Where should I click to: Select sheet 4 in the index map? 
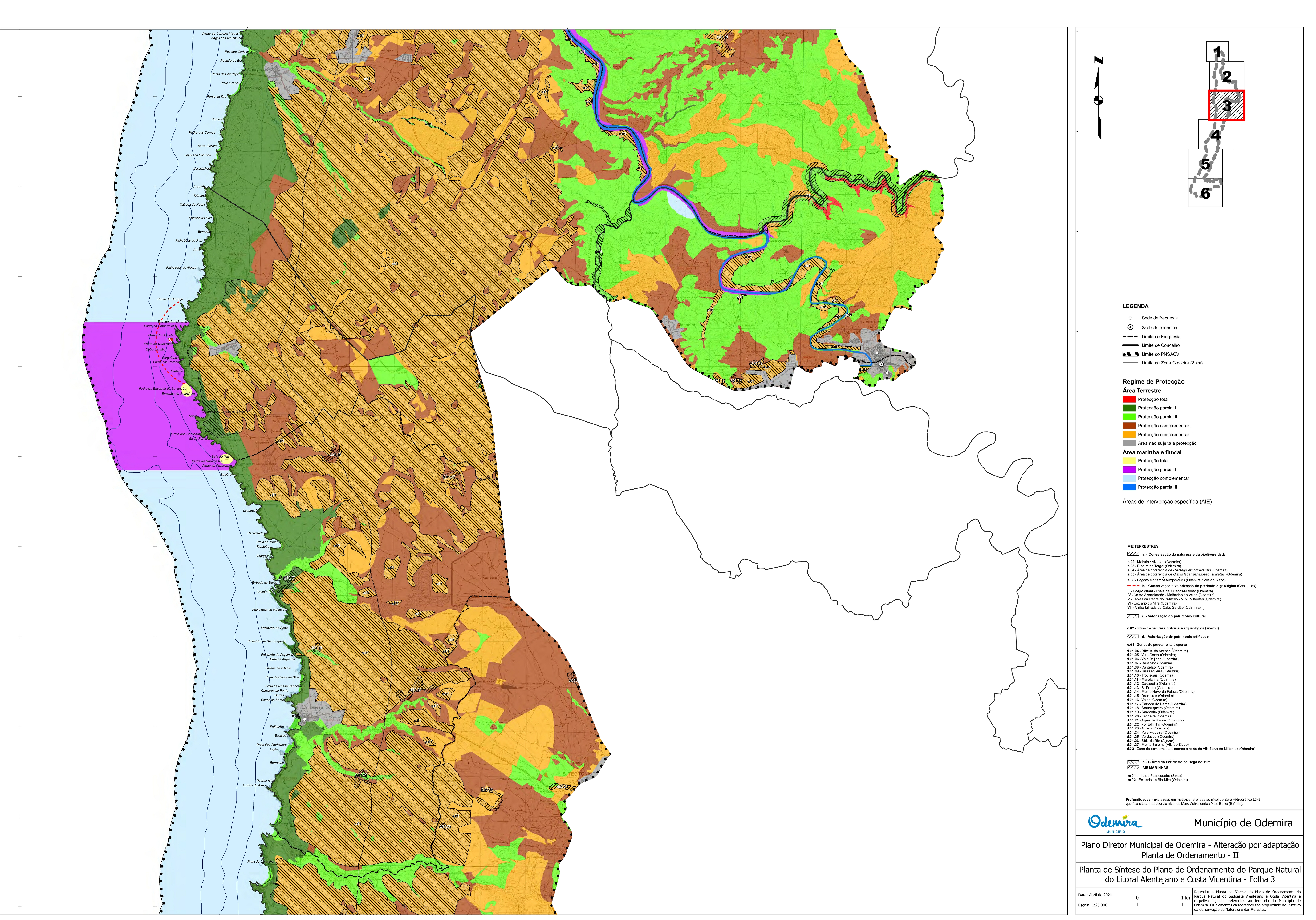(1216, 135)
